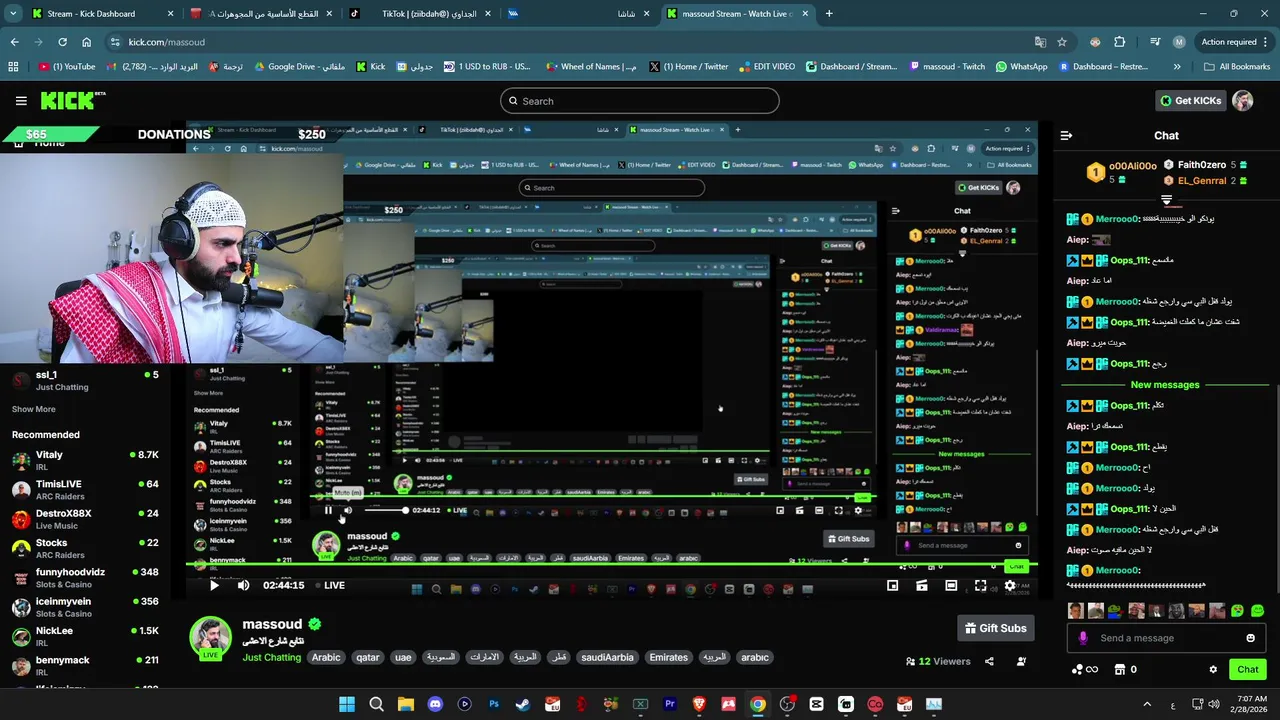Open the Just Chatting category link

(x=271, y=658)
